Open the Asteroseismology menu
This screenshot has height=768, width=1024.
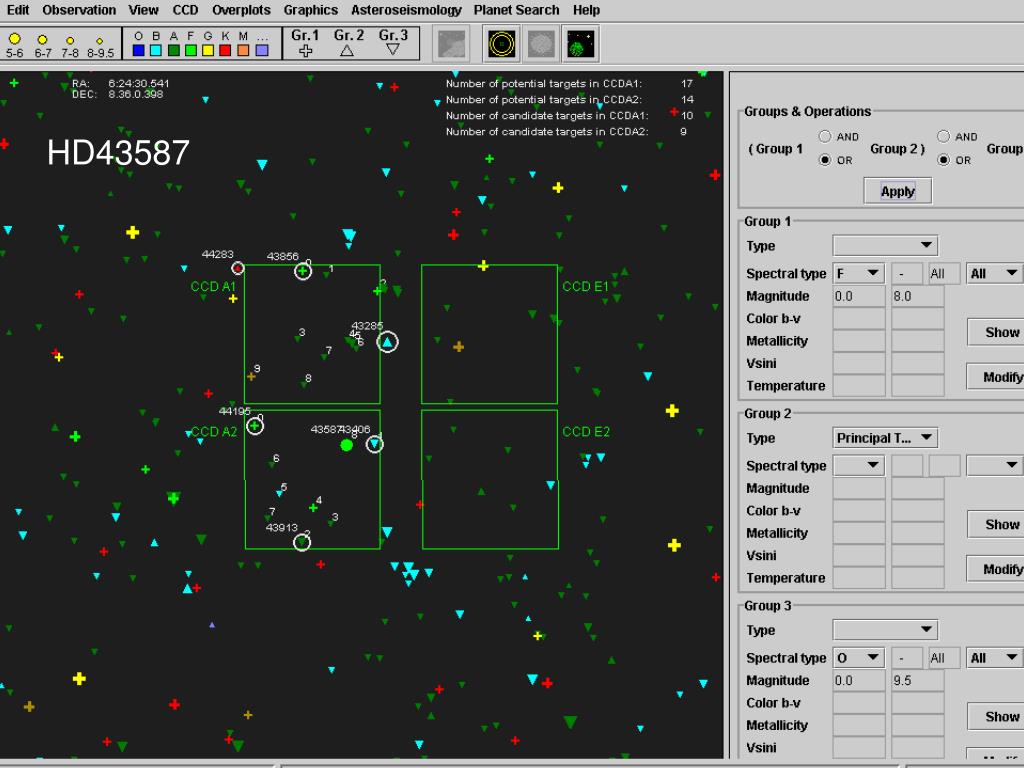(x=406, y=10)
